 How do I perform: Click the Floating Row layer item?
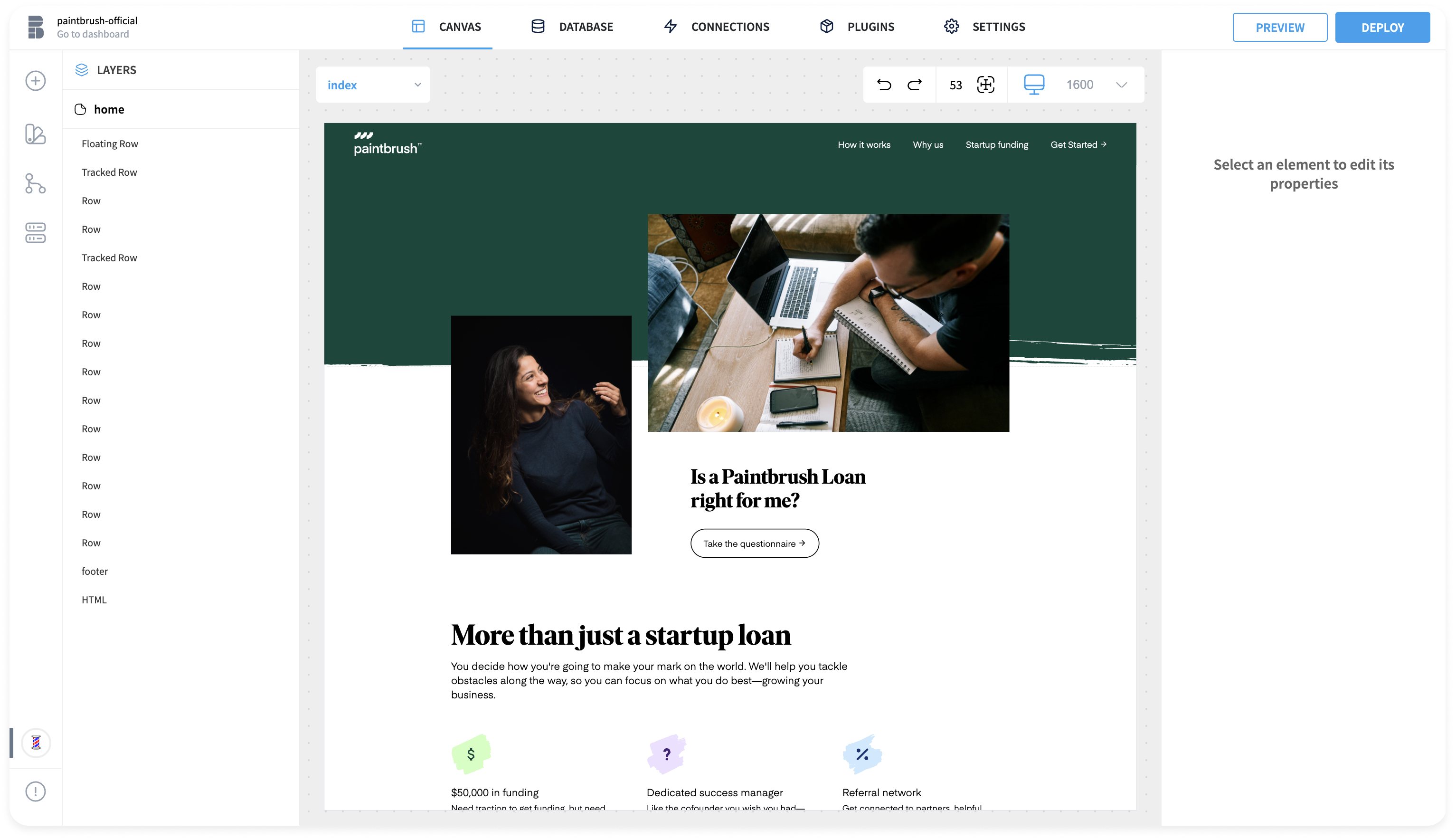(x=110, y=143)
